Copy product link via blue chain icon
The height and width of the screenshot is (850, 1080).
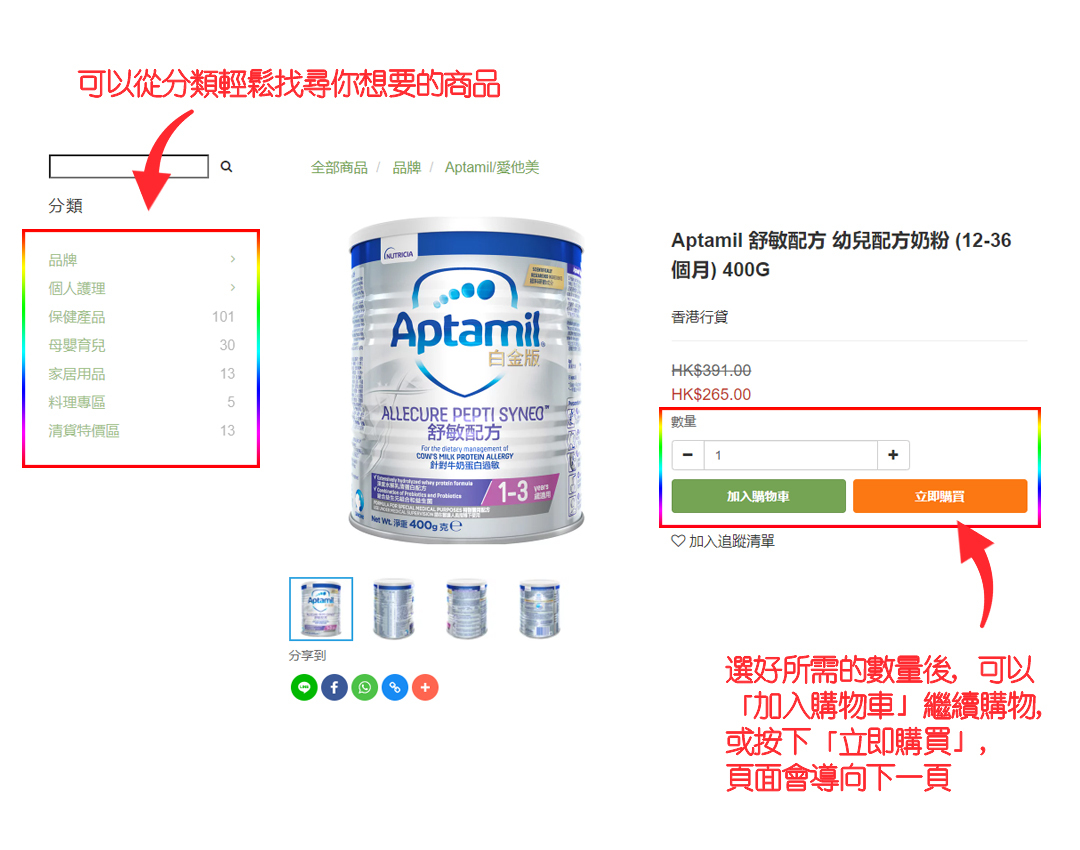(395, 687)
